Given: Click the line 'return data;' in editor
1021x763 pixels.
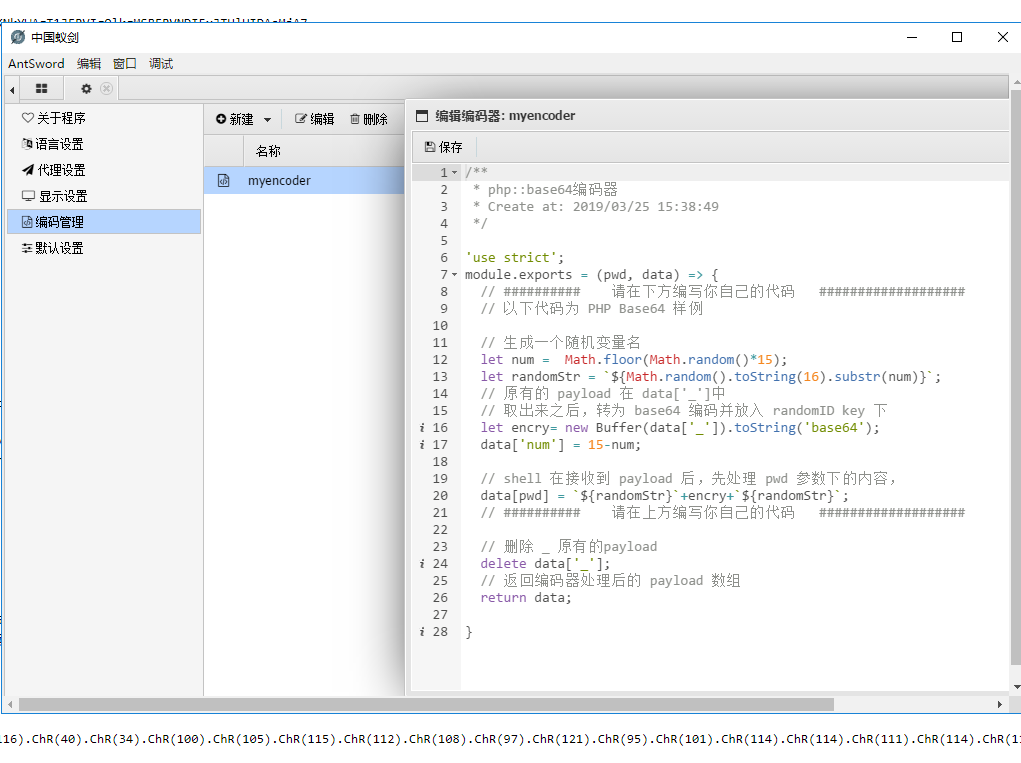Looking at the screenshot, I should pyautogui.click(x=525, y=598).
